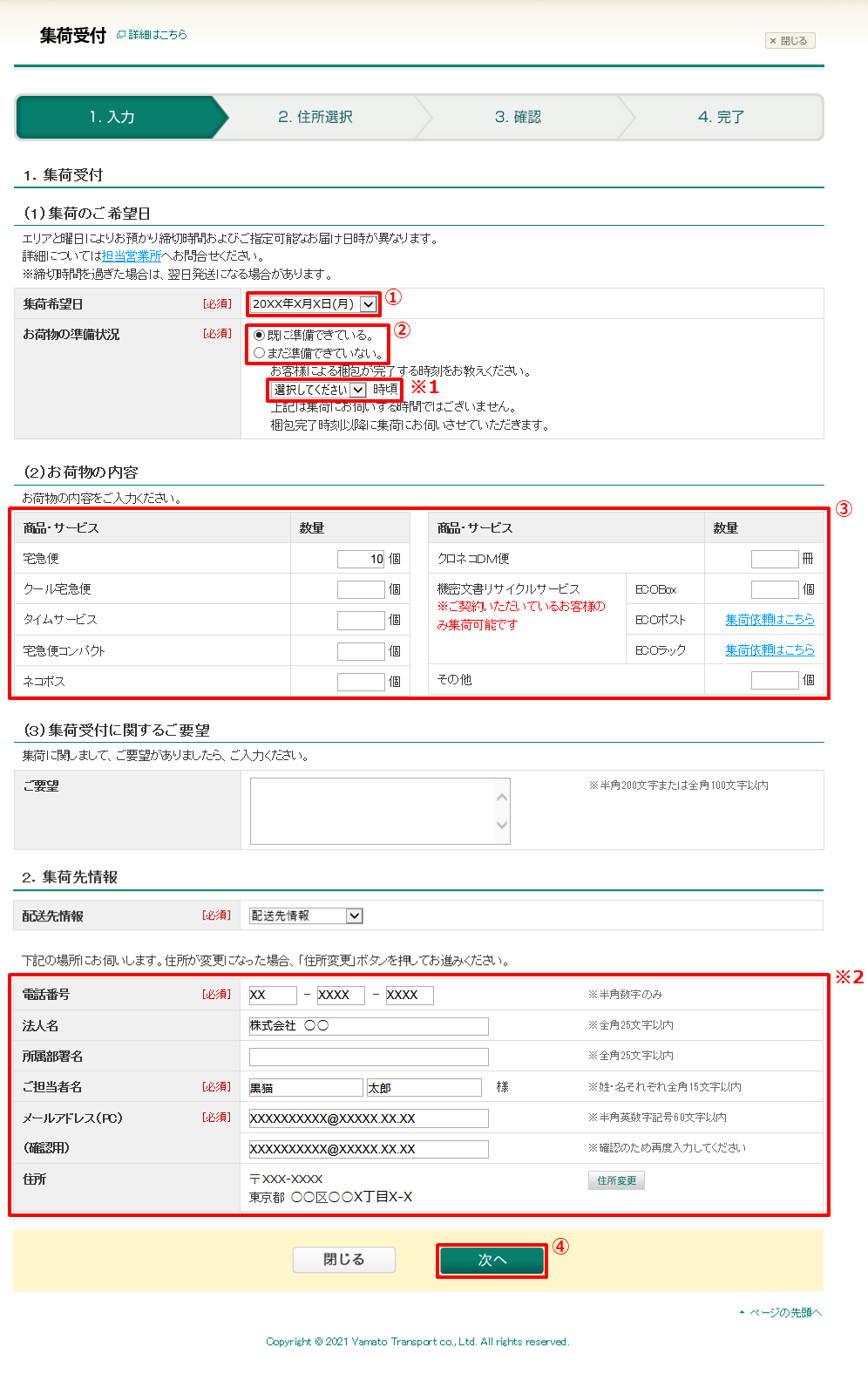The width and height of the screenshot is (868, 1380).
Task: Click the ご要望 scrollbar down arrow
Action: (502, 825)
